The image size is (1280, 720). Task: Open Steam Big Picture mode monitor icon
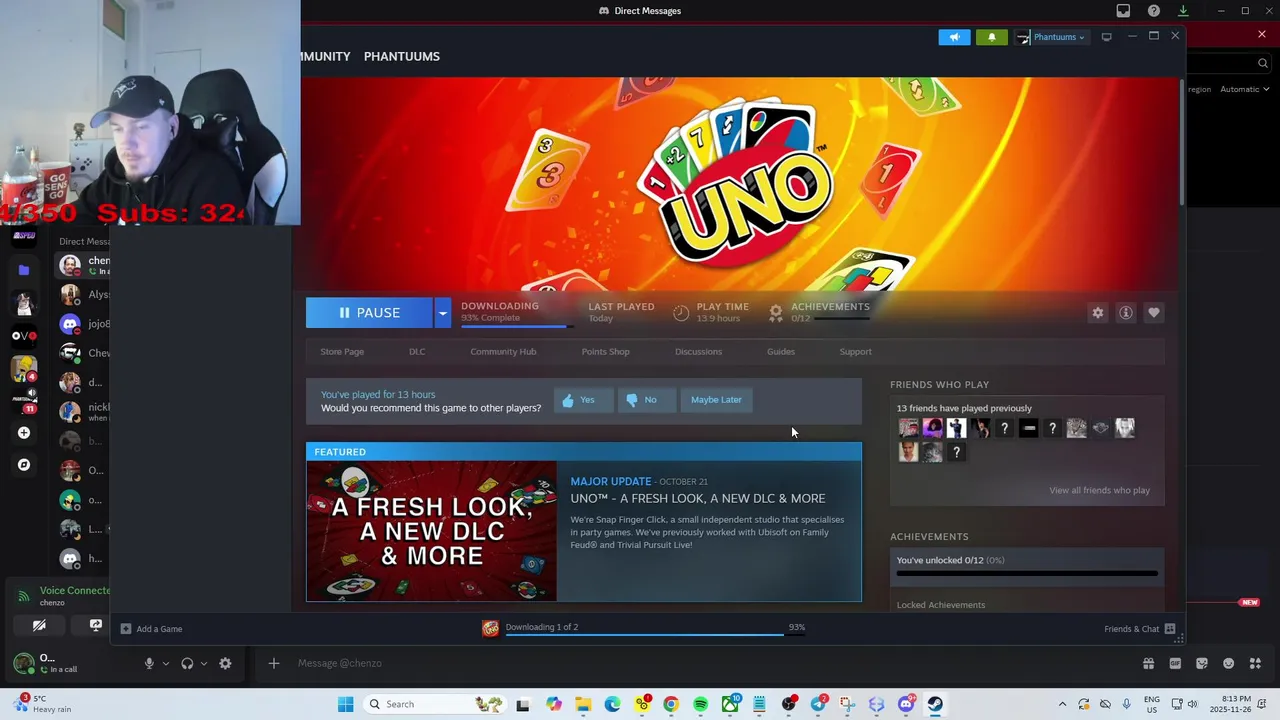[1106, 37]
